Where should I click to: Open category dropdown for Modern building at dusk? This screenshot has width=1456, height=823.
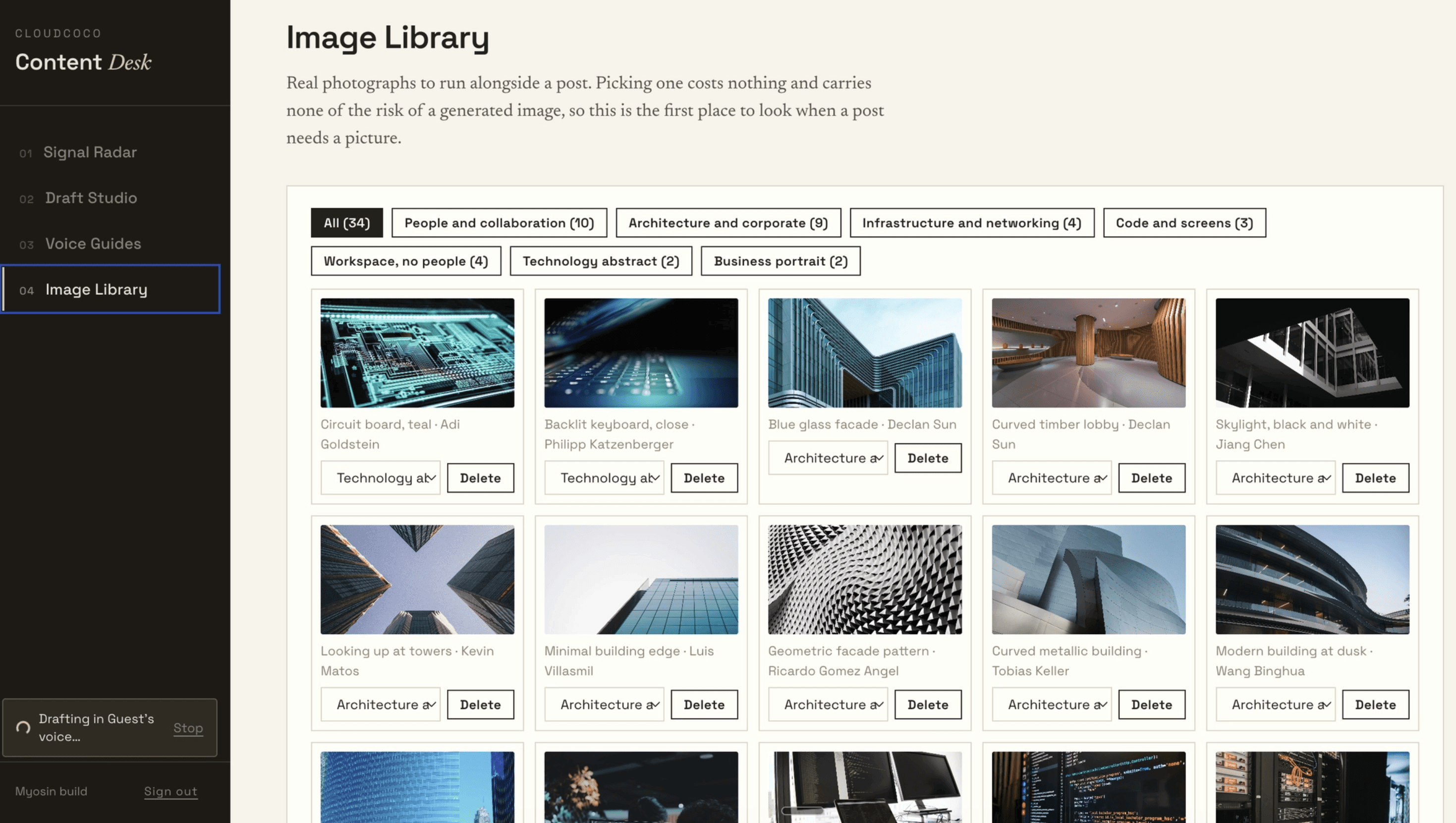coord(1276,705)
